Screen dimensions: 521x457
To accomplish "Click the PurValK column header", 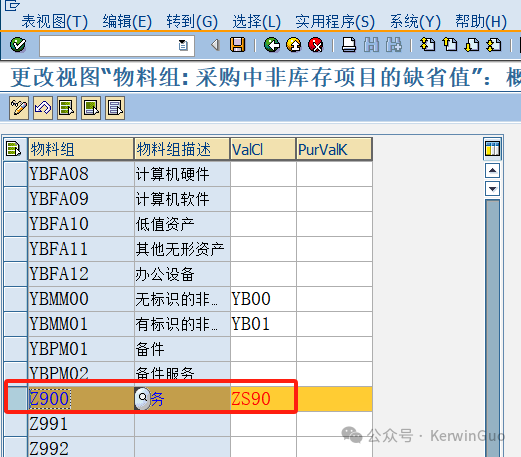I will [x=334, y=149].
